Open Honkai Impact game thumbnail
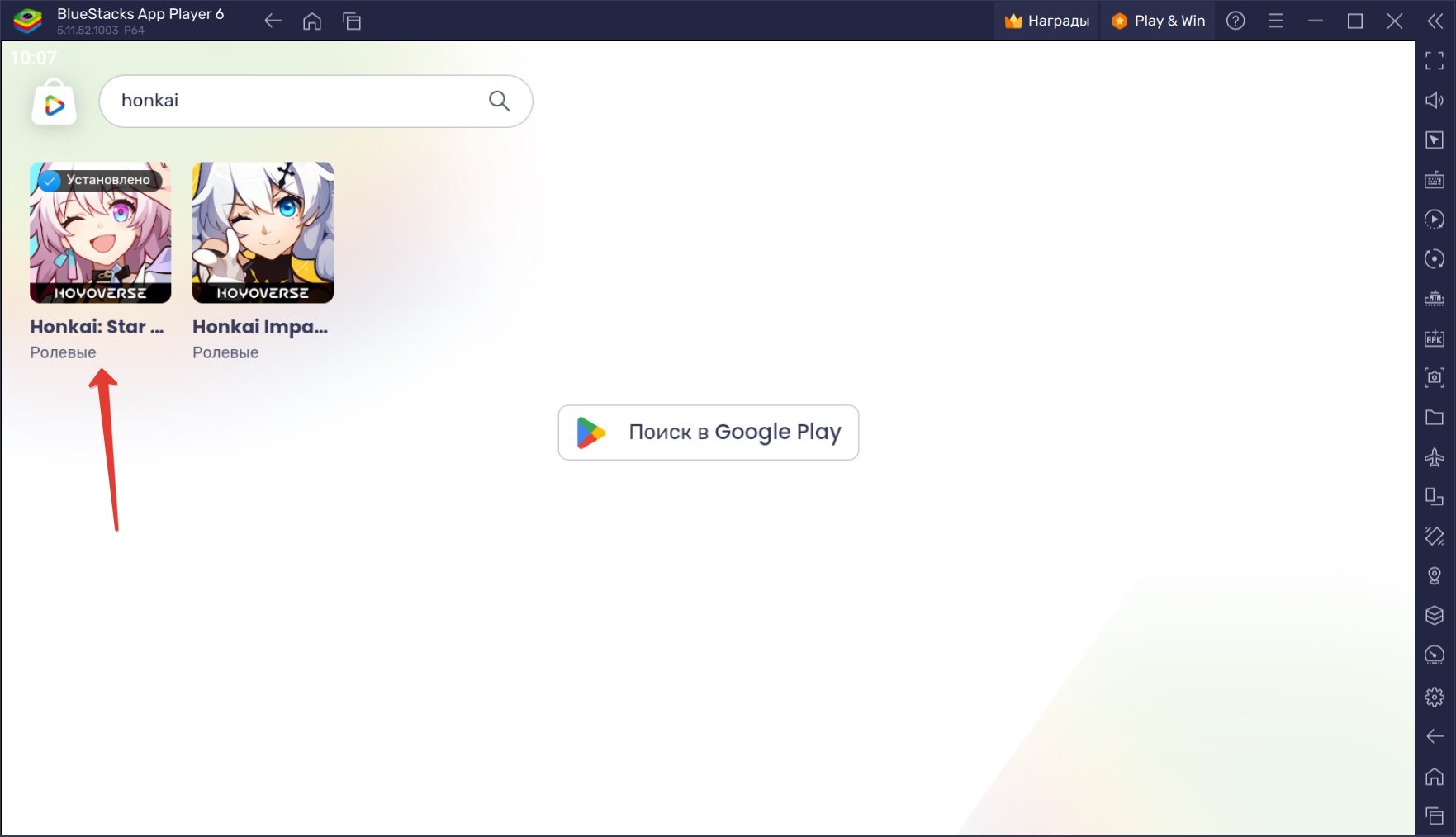This screenshot has width=1456, height=837. pyautogui.click(x=263, y=233)
